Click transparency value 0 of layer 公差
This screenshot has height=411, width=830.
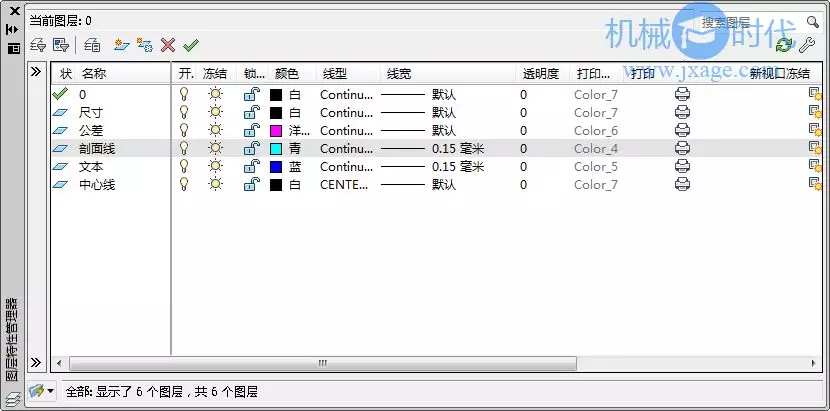click(x=524, y=131)
